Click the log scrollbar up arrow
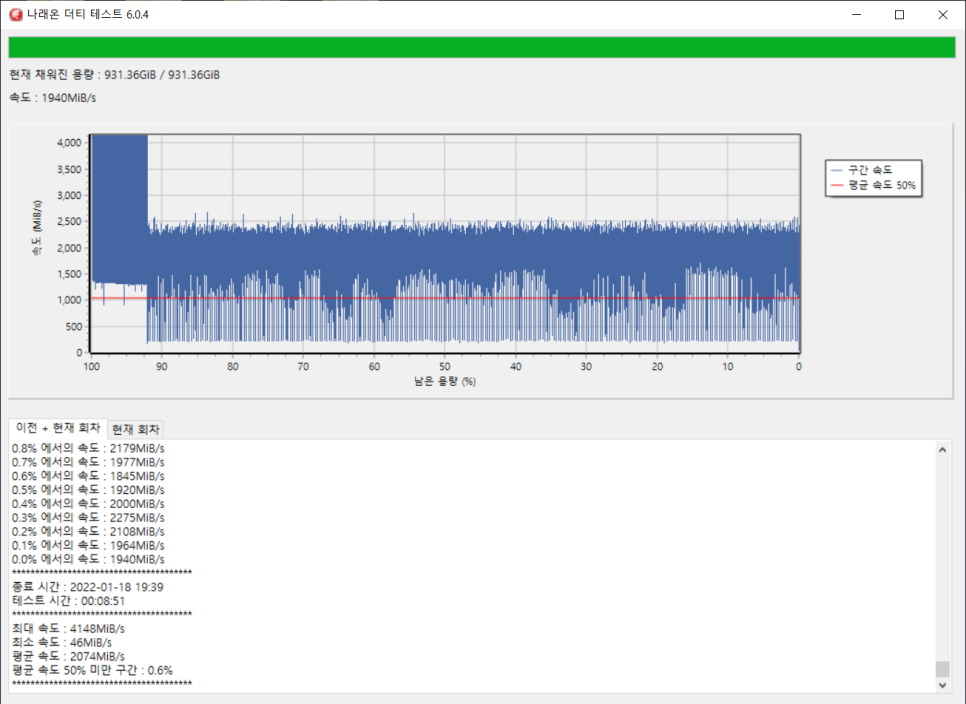This screenshot has height=704, width=966. click(943, 450)
